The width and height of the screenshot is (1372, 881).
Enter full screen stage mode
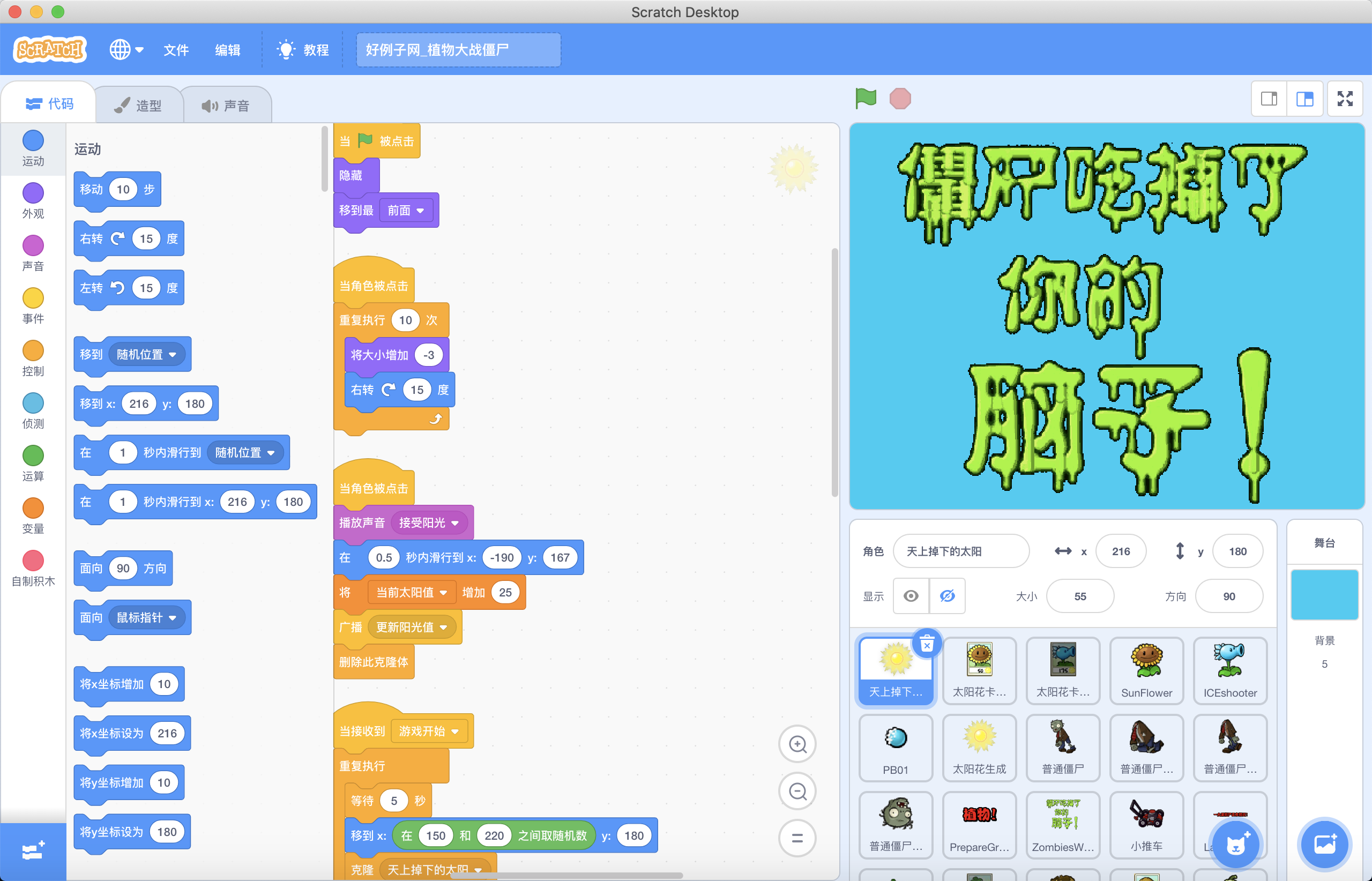point(1345,99)
